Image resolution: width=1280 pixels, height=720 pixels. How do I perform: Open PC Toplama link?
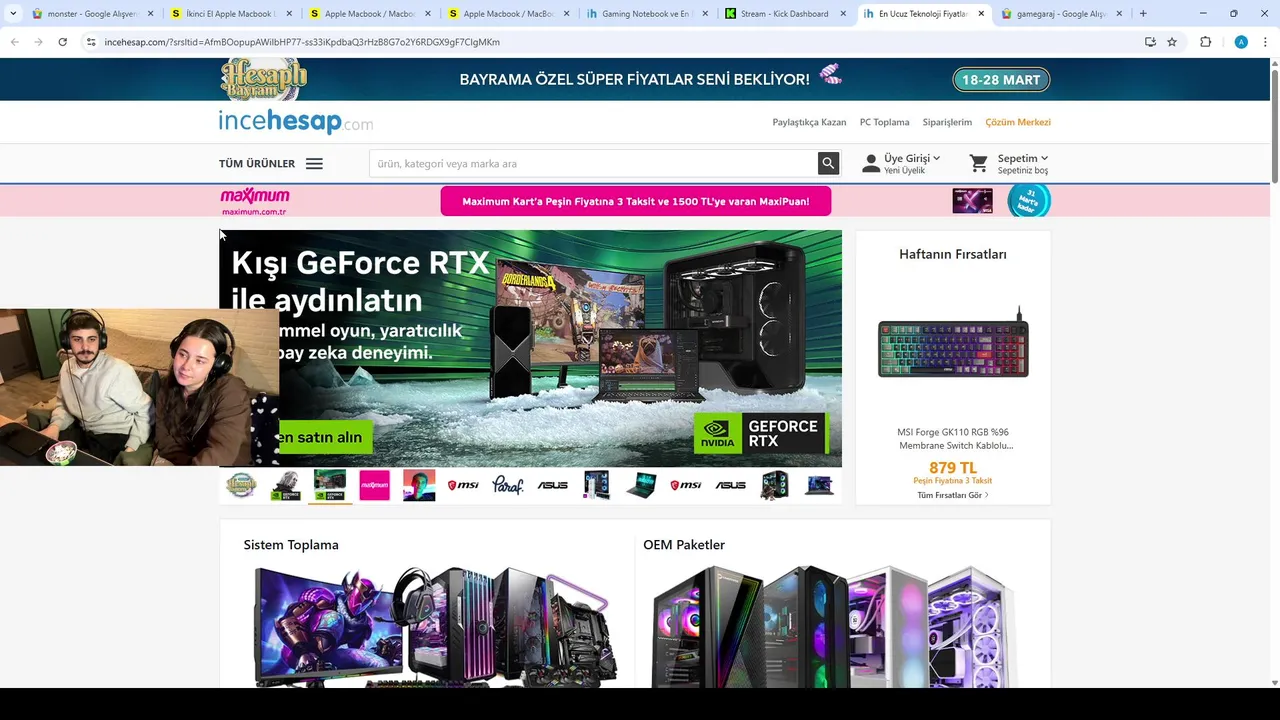point(884,122)
